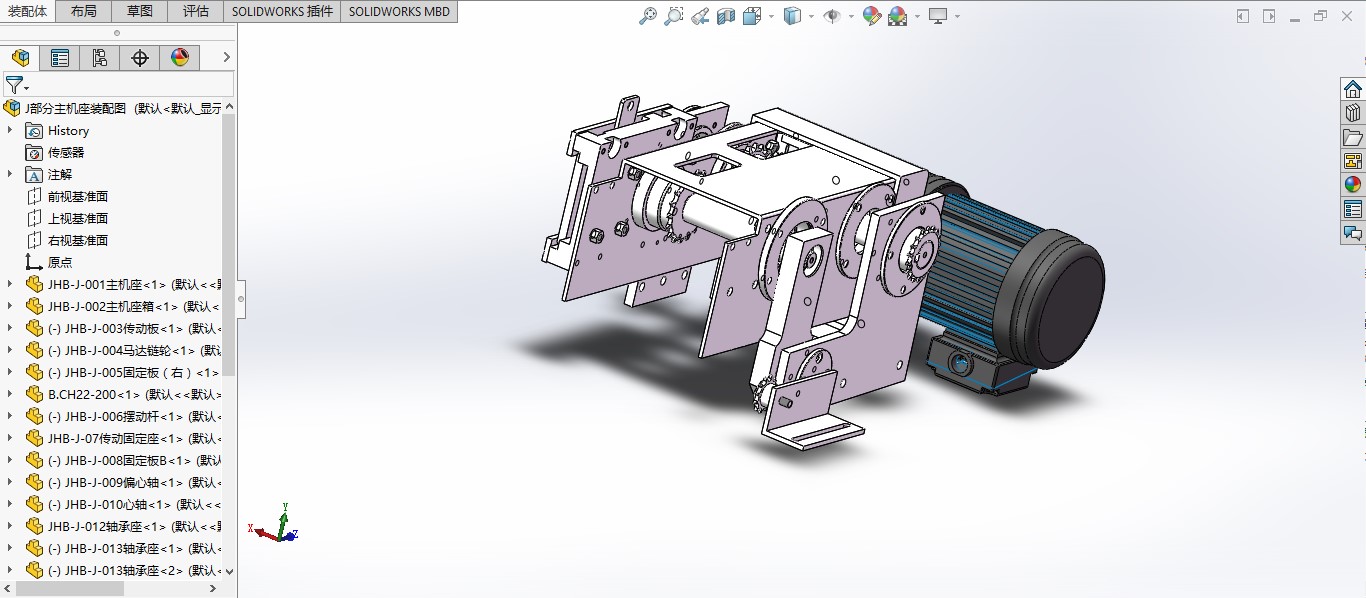1366x598 pixels.
Task: Open the SOLIDWORKS Forum task pane icon
Action: [x=1353, y=233]
